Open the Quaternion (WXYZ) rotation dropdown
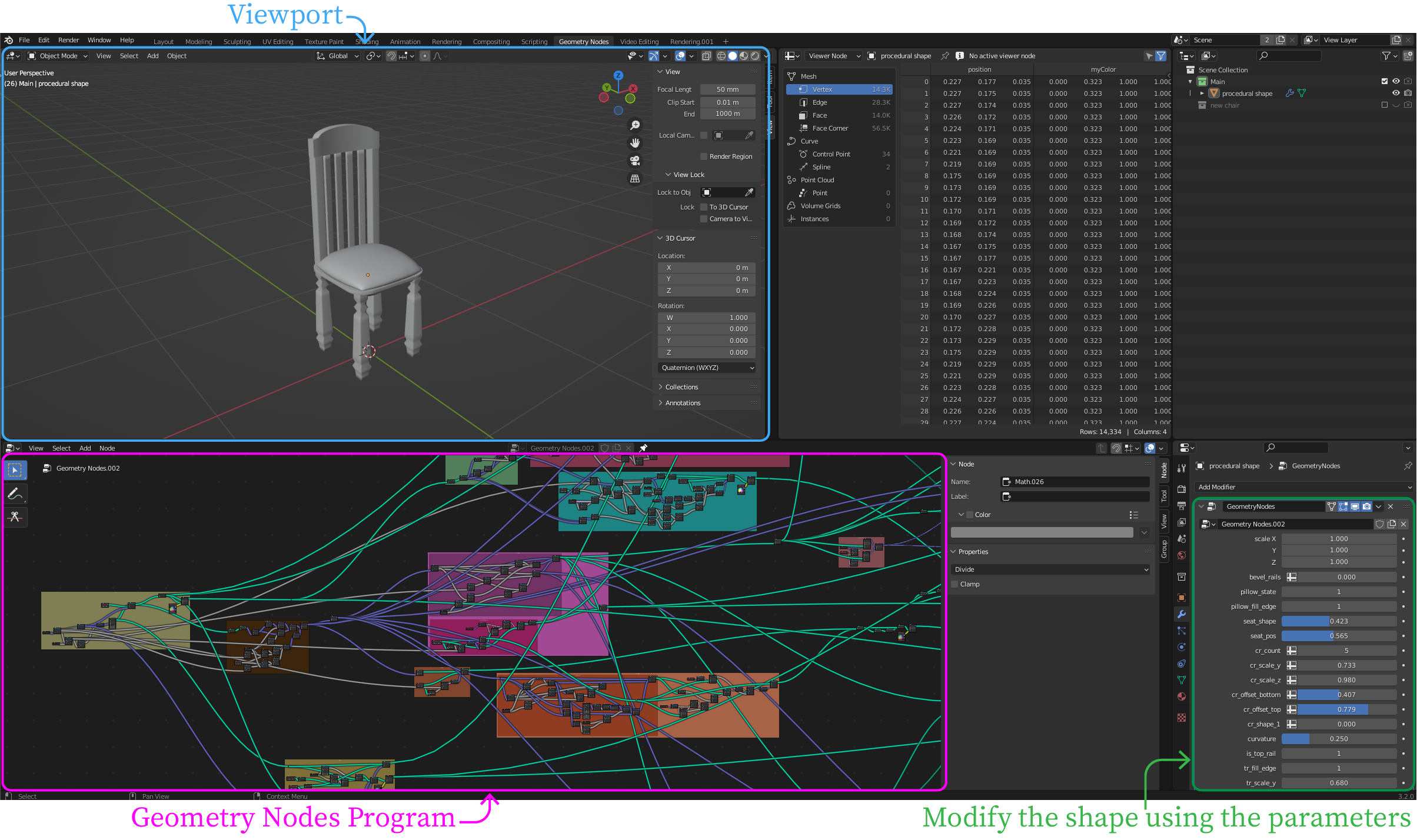This screenshot has height=840, width=1417. (x=707, y=368)
